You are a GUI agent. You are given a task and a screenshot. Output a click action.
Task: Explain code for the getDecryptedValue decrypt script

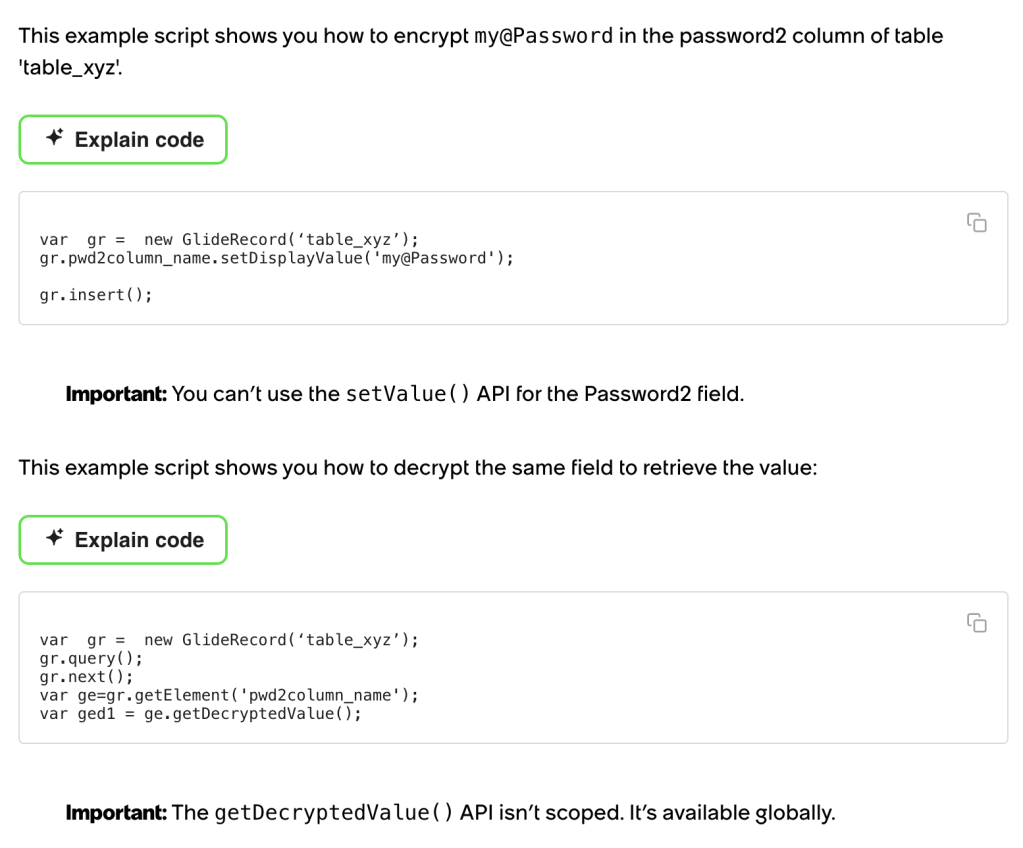pos(123,540)
